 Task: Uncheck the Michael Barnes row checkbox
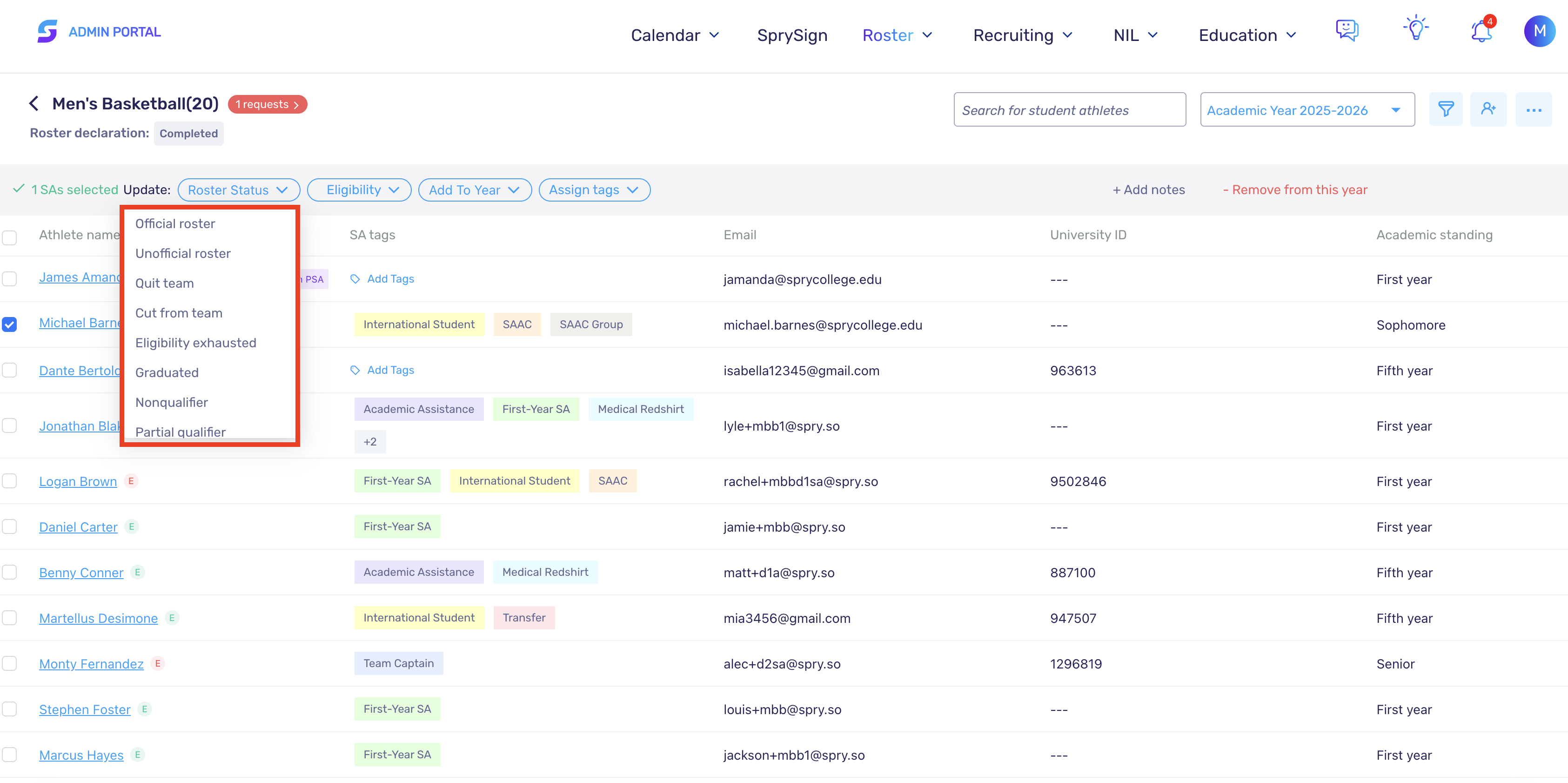(x=9, y=324)
